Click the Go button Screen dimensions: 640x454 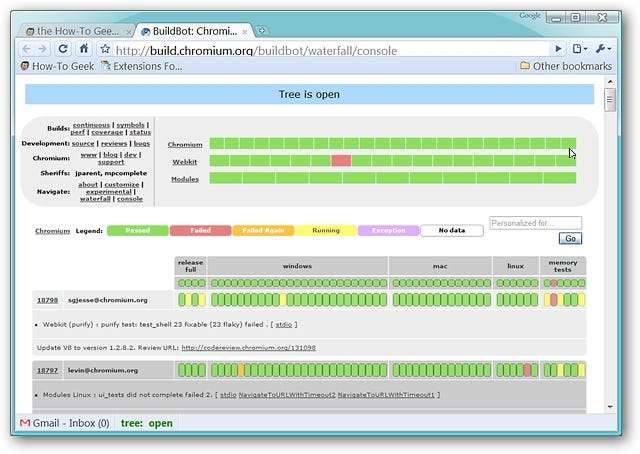(570, 238)
